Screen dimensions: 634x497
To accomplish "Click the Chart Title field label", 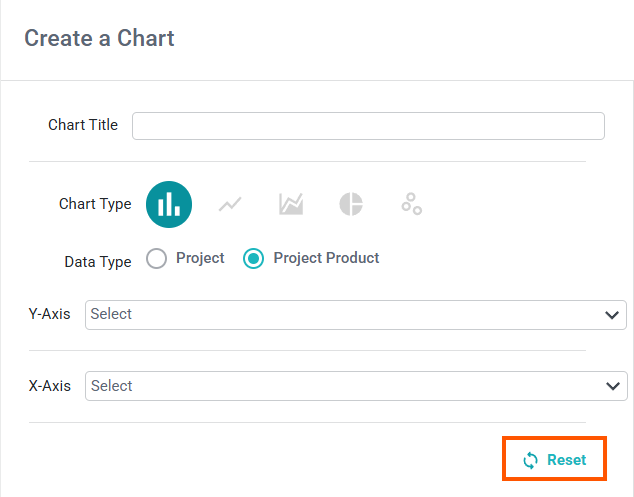I will 83,125.
